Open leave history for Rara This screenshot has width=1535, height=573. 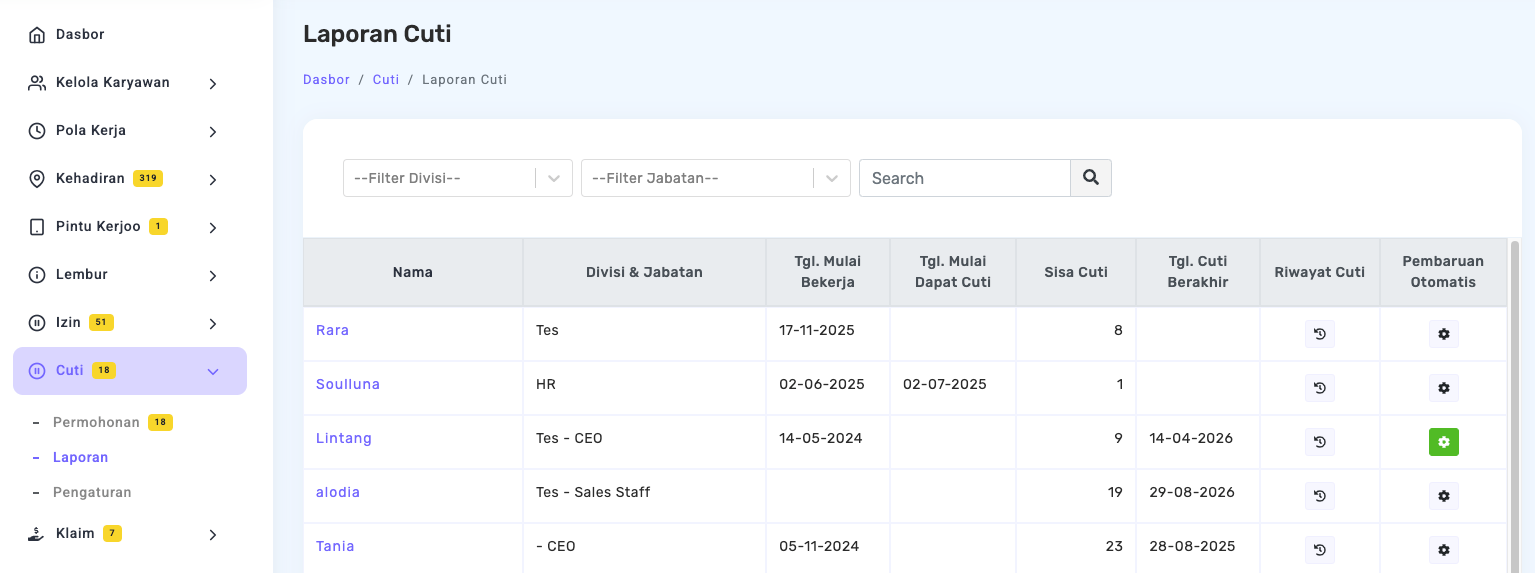click(x=1320, y=334)
